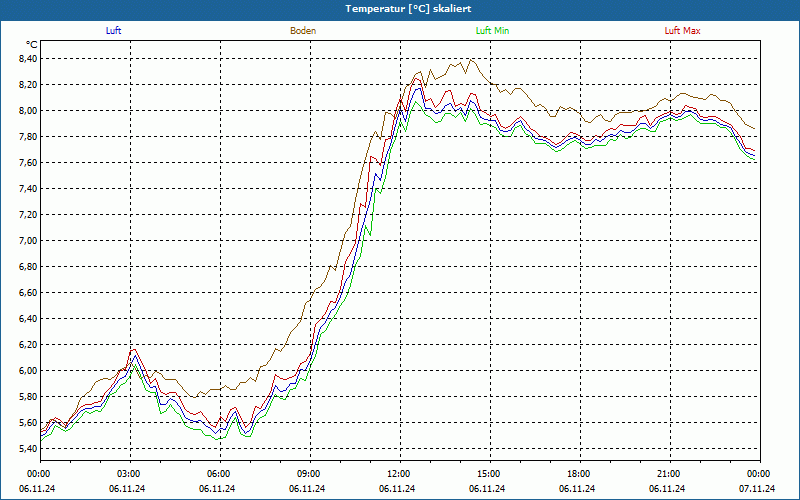Click the 12:00 time axis label
The width and height of the screenshot is (800, 500).
coord(399,474)
